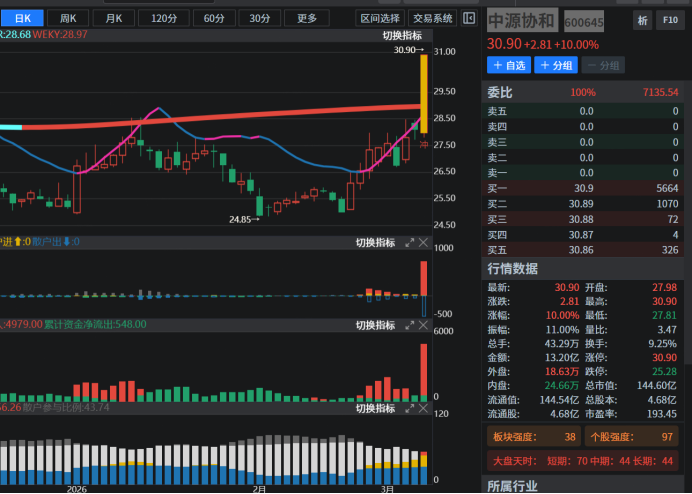Close the second indicator panel

pos(423,243)
